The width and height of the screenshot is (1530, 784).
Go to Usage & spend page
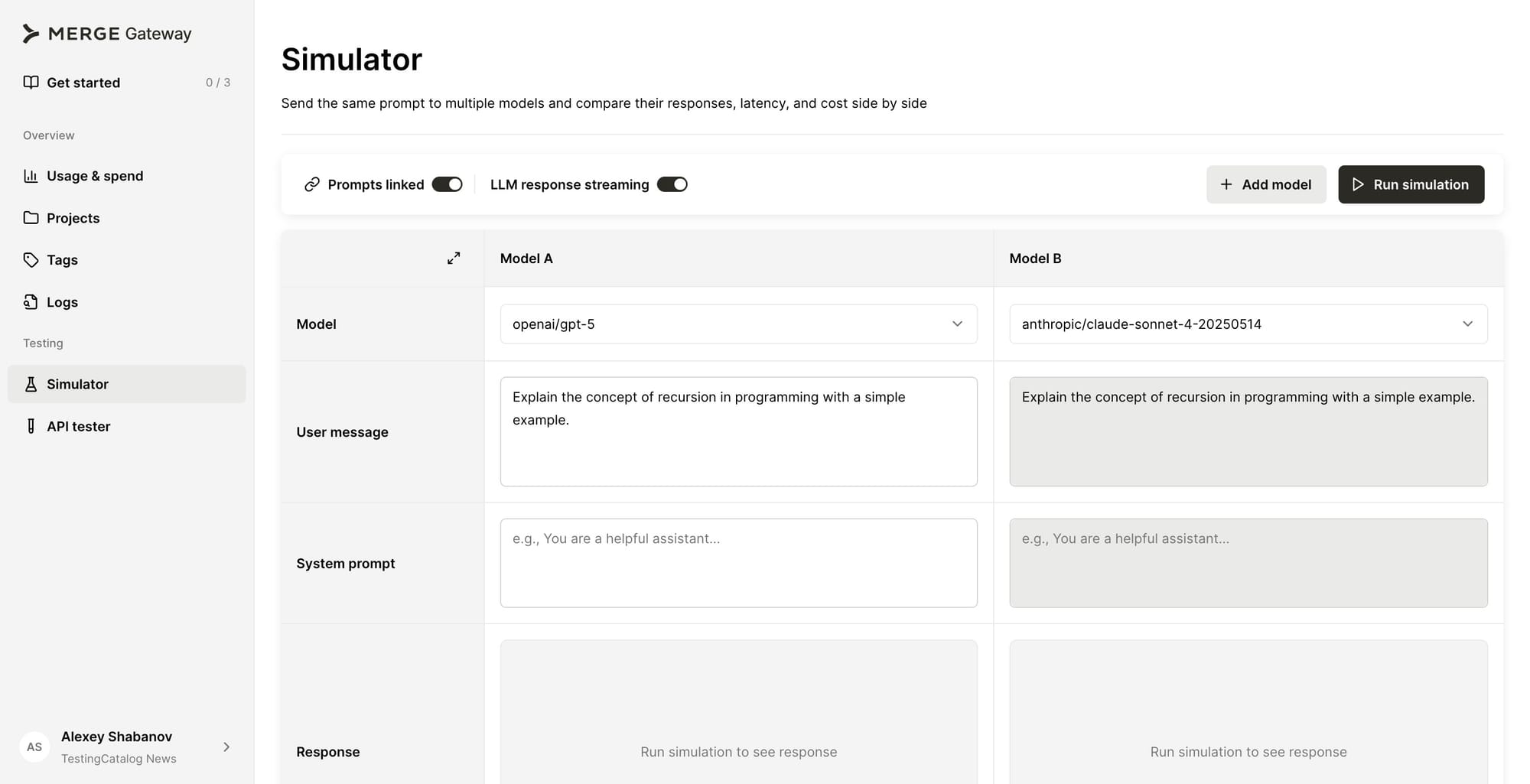(95, 176)
